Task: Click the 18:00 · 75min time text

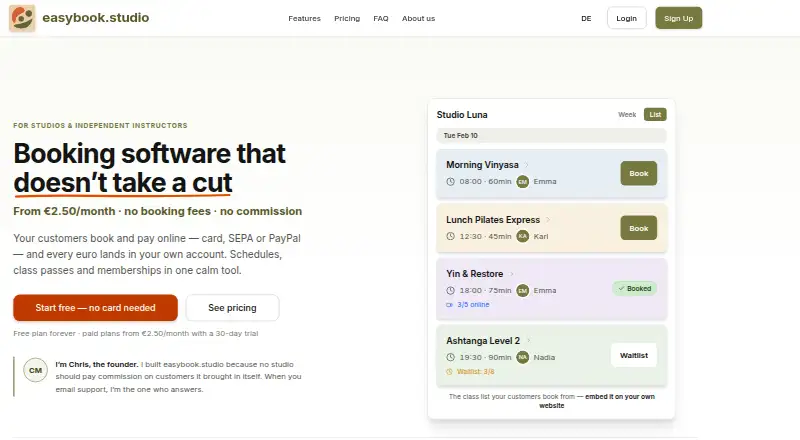Action: [485, 290]
